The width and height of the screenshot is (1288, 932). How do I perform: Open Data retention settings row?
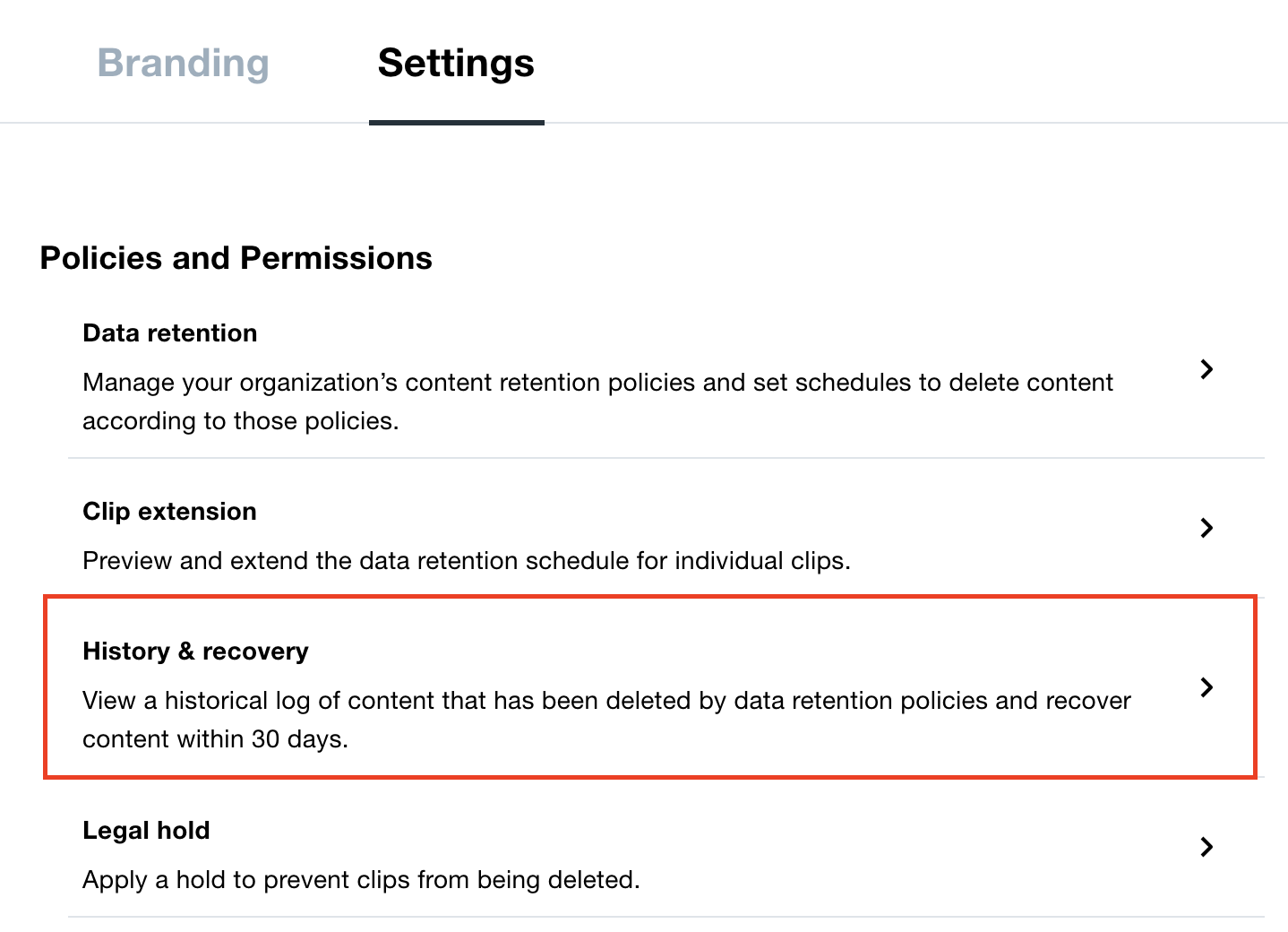(627, 376)
